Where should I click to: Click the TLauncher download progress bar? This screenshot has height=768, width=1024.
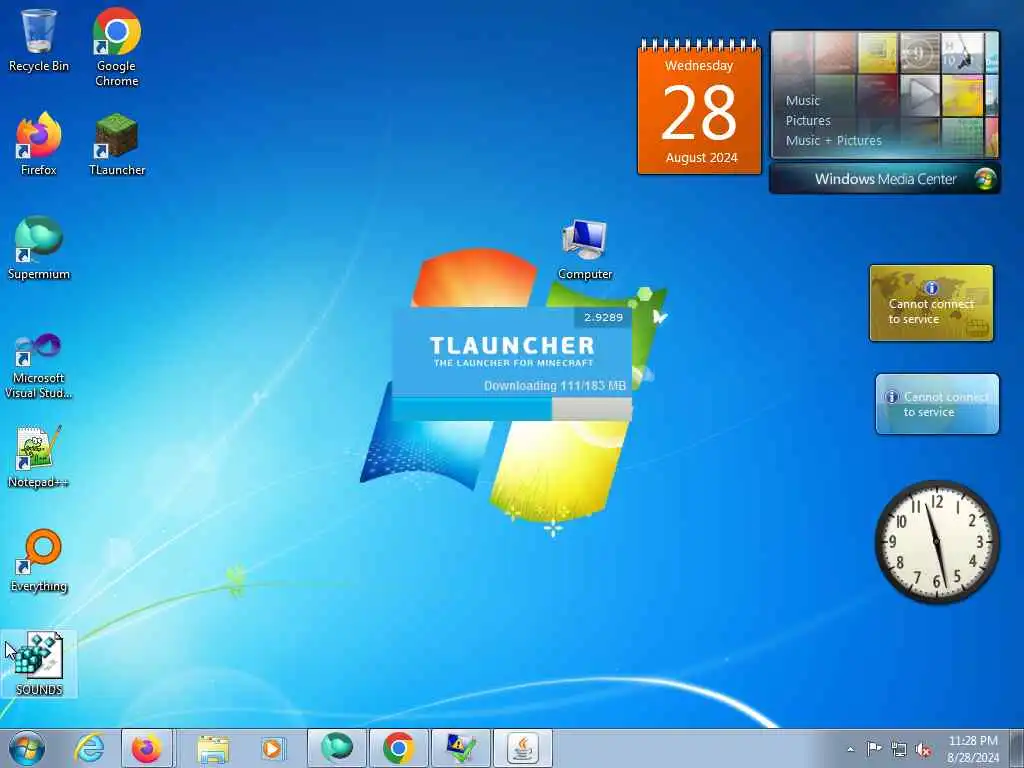click(x=511, y=408)
